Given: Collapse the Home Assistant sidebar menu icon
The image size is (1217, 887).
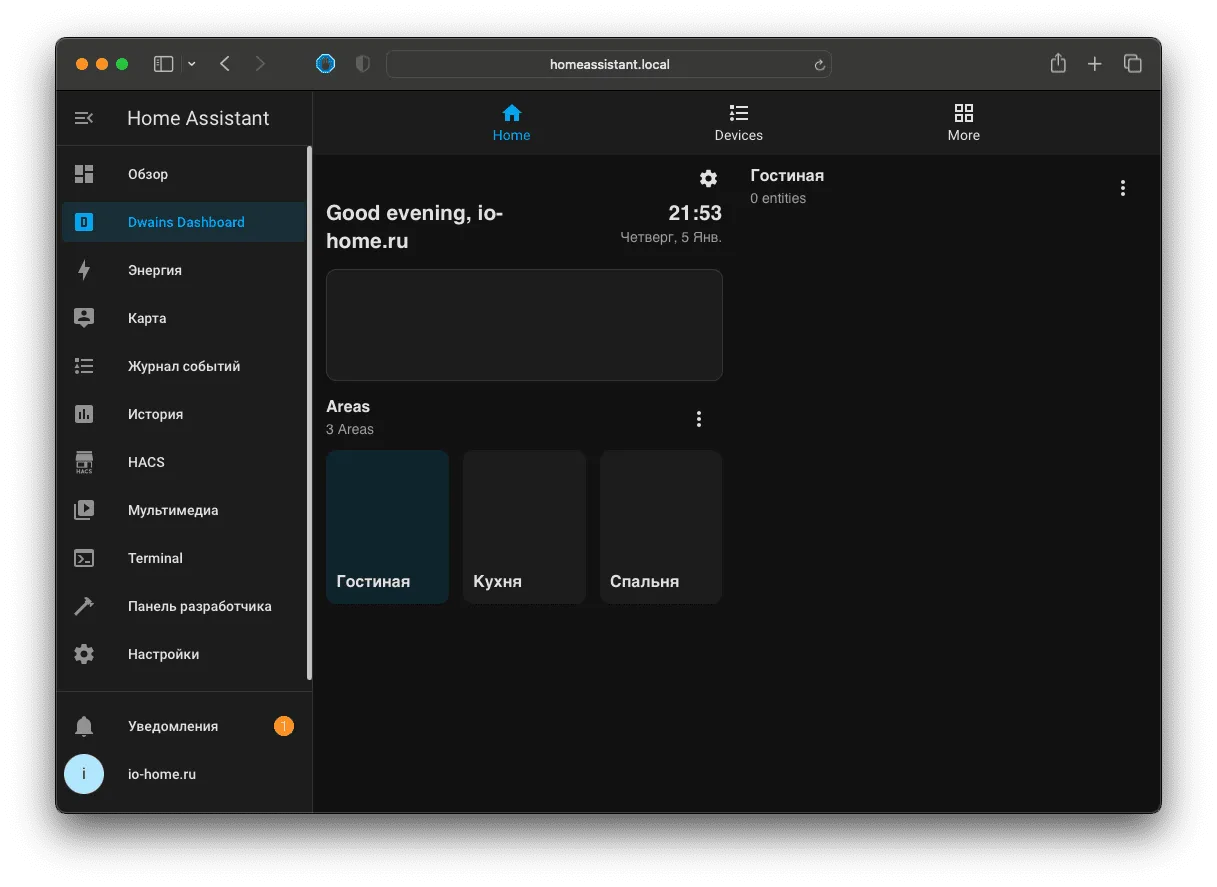Looking at the screenshot, I should (x=84, y=118).
